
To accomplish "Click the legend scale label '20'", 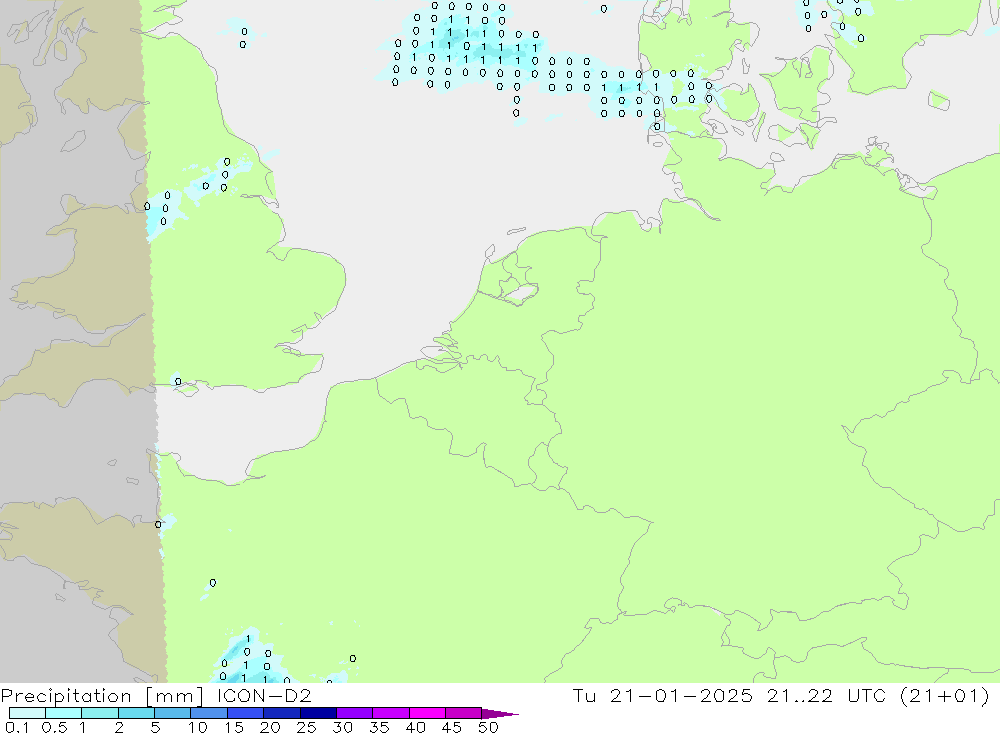I will (270, 727).
